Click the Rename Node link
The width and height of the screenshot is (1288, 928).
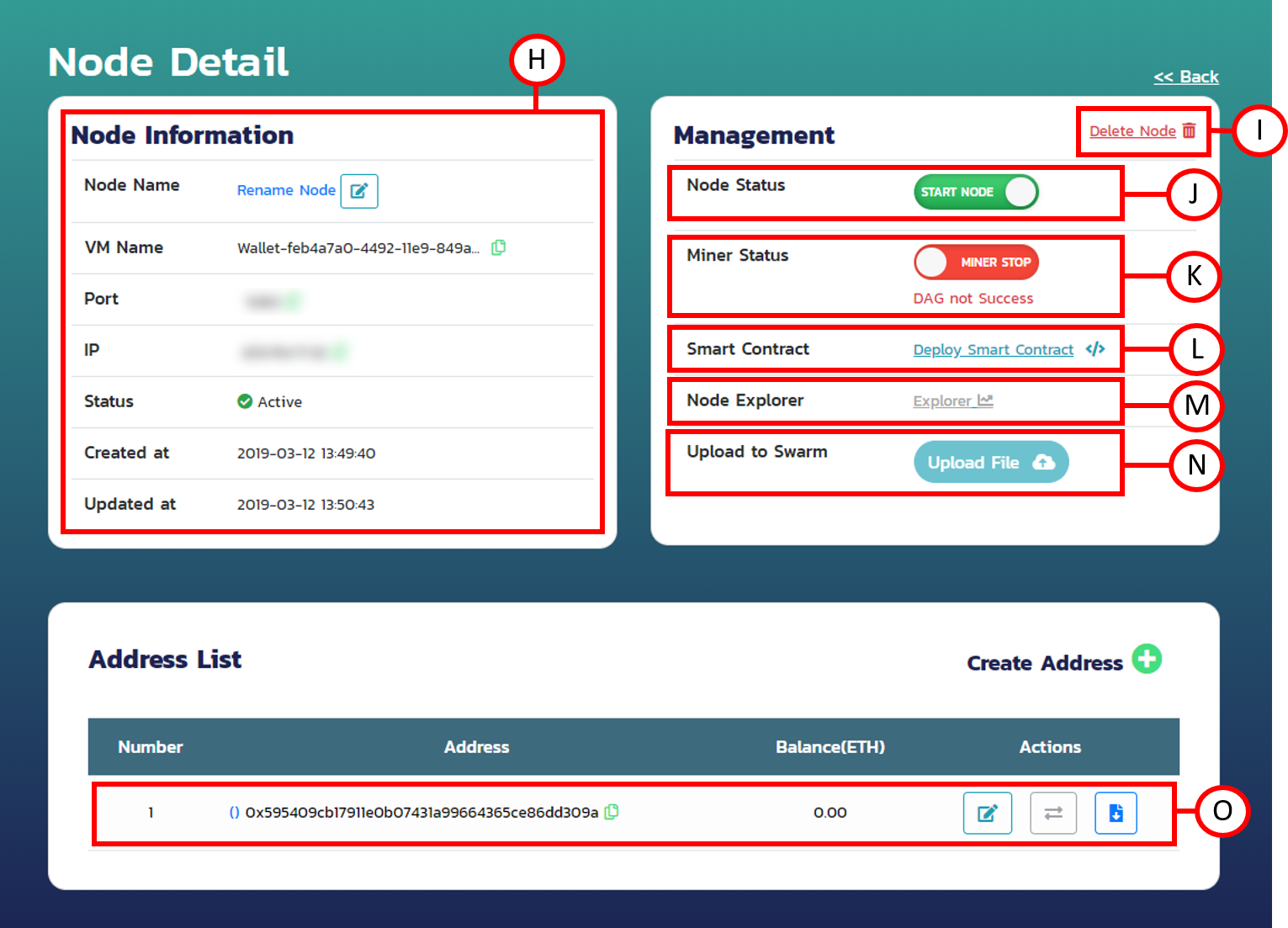(286, 190)
